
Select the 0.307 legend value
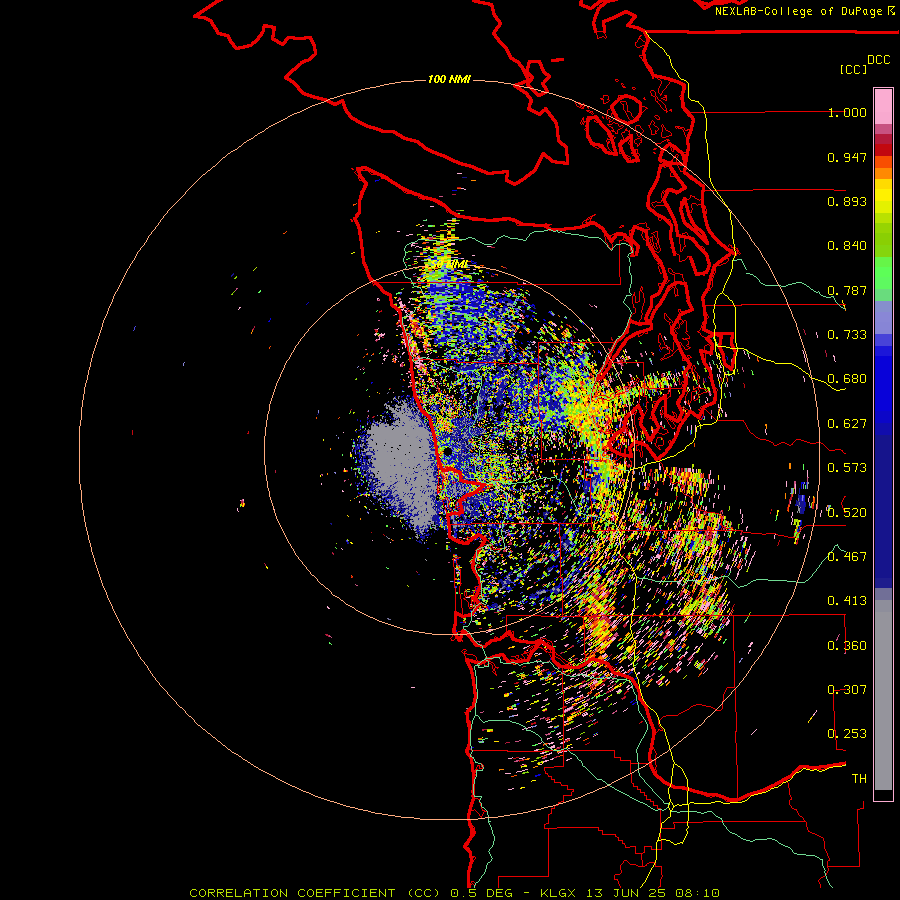pos(847,690)
